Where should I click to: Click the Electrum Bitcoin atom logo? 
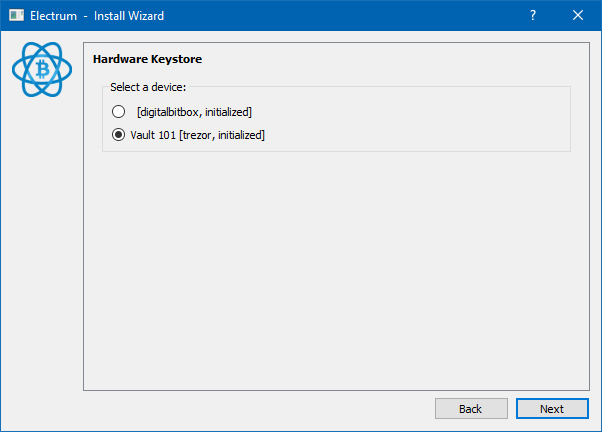tap(42, 70)
